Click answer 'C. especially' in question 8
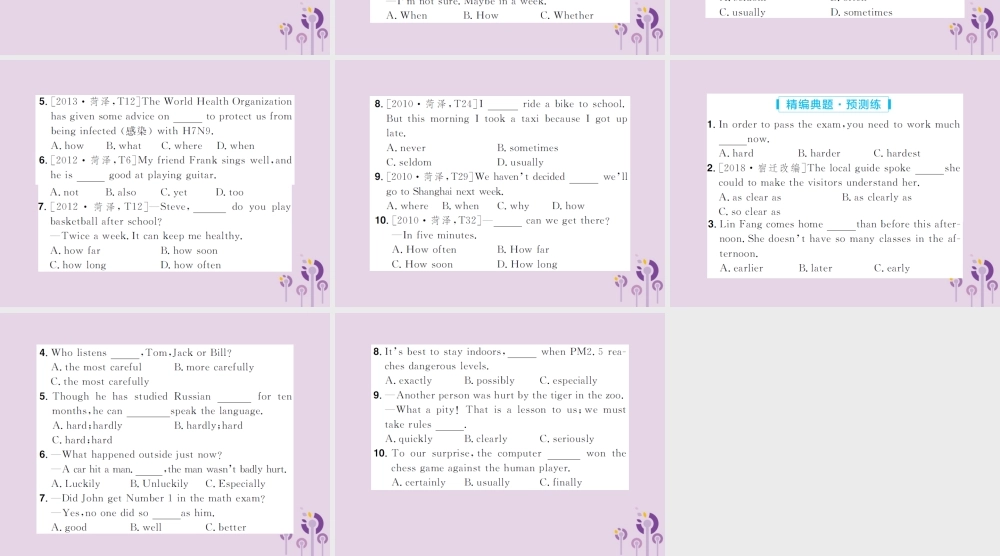Viewport: 1000px width, 556px height. pos(568,381)
